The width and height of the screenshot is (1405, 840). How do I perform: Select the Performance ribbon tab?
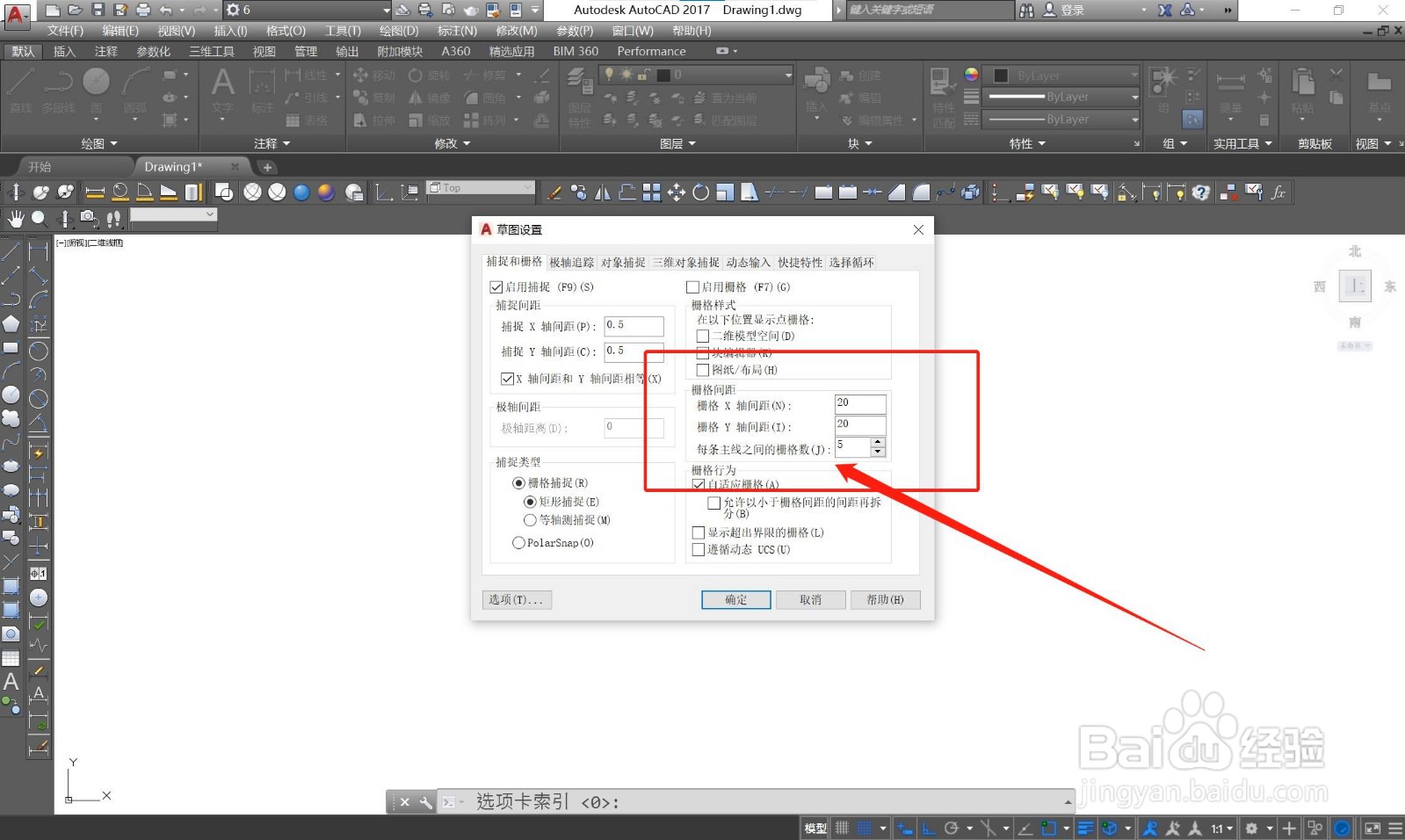(651, 51)
